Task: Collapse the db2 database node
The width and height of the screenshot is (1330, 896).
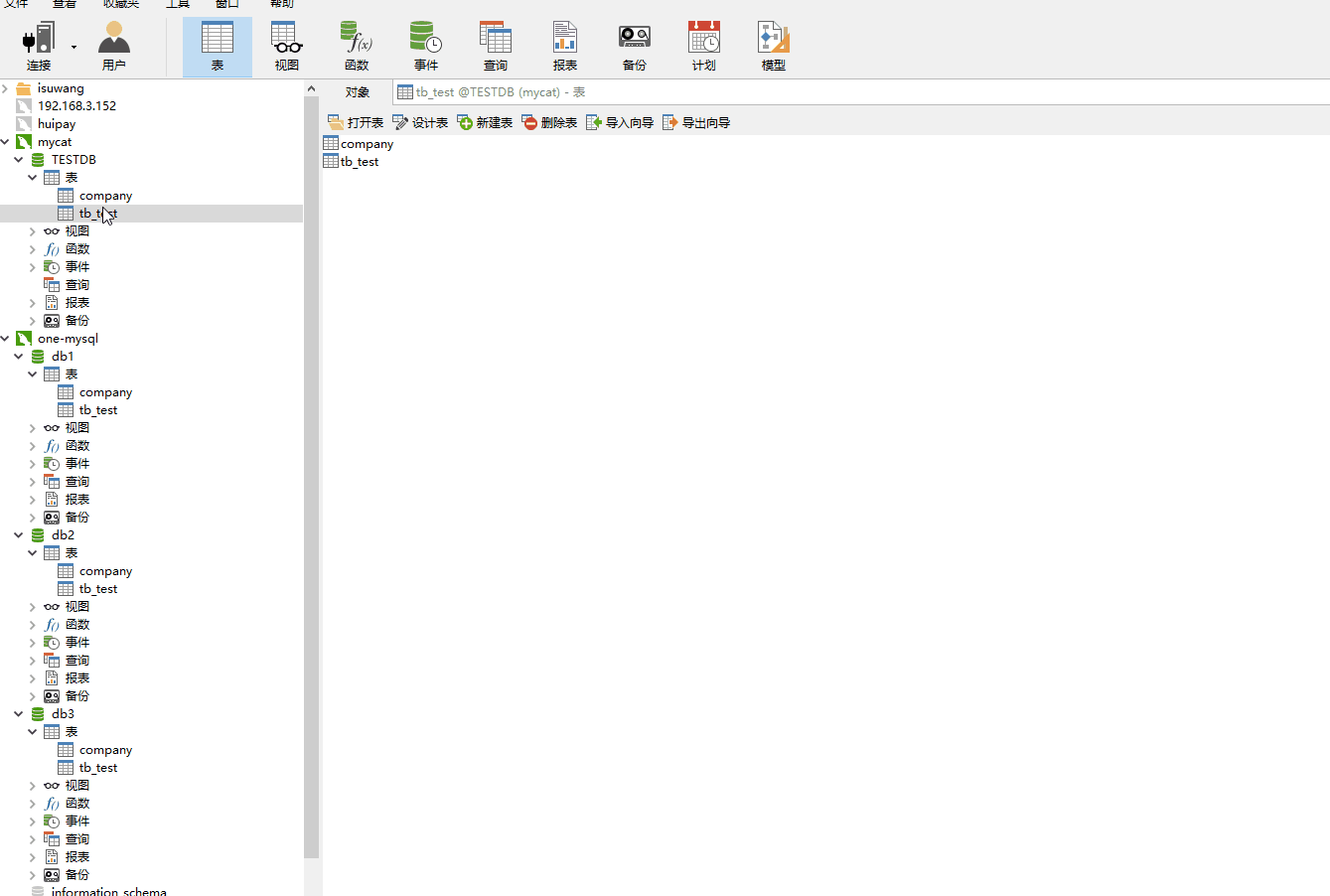Action: point(19,535)
